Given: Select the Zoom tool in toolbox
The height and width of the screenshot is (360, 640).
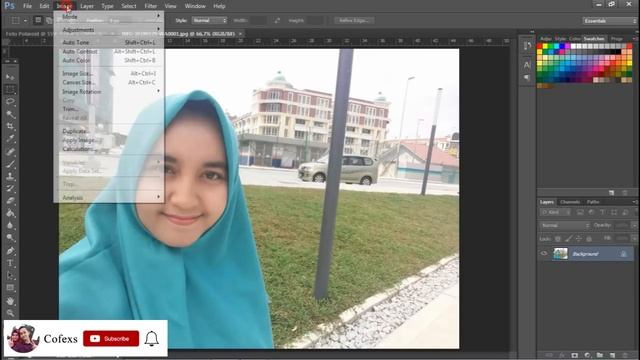Looking at the screenshot, I should pos(10,313).
